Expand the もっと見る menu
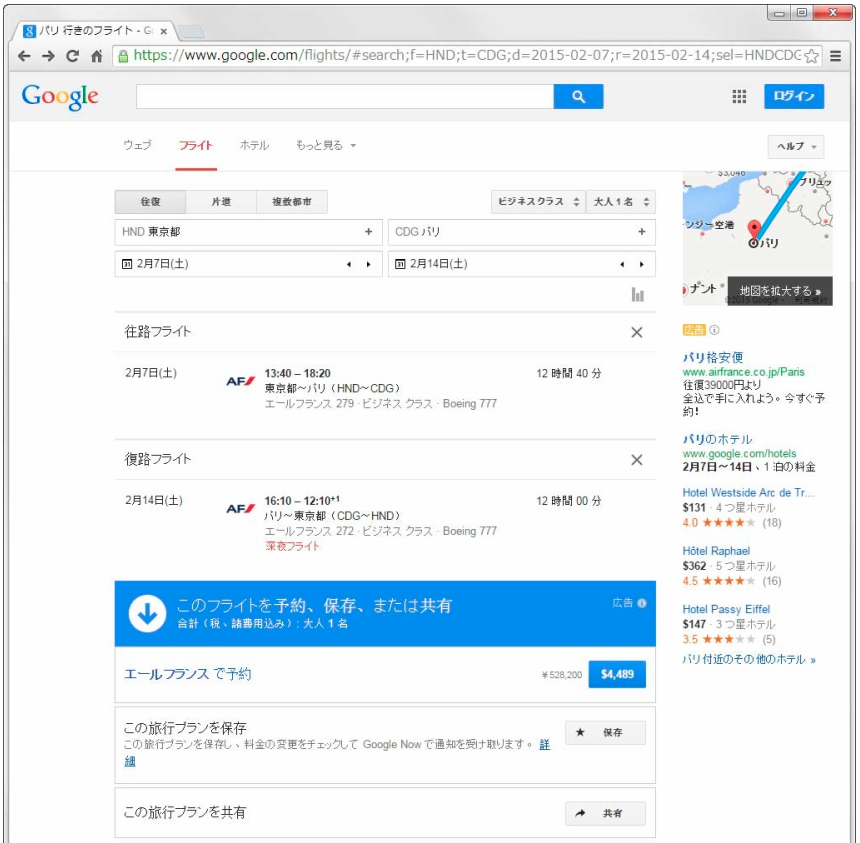Screen dimensions: 860x843 point(326,146)
